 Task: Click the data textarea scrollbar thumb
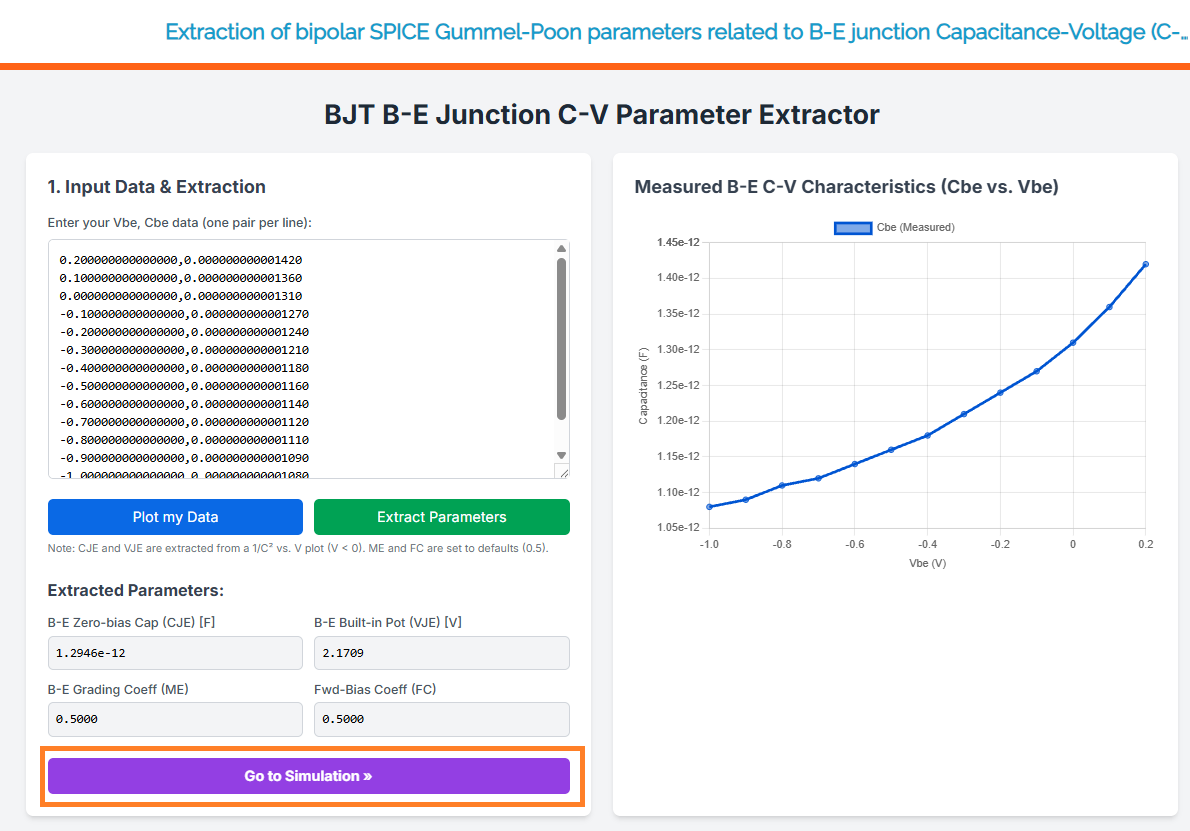click(x=561, y=338)
